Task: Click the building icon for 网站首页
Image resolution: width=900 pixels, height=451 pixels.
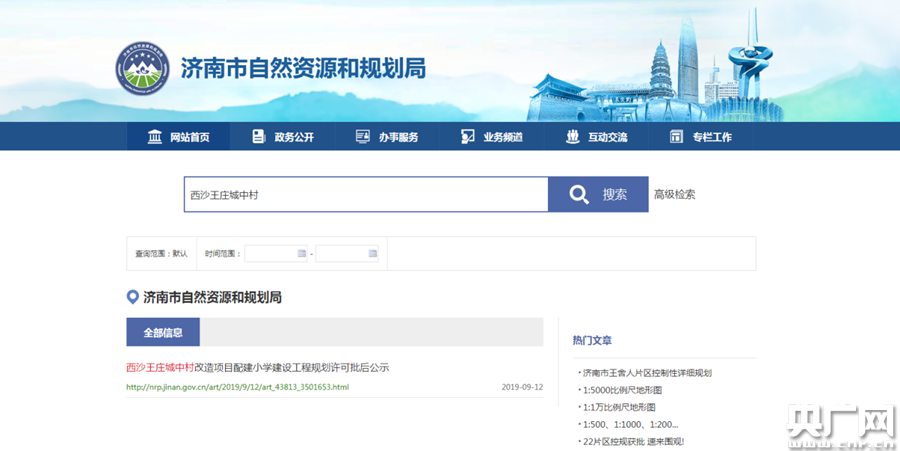Action: point(154,137)
